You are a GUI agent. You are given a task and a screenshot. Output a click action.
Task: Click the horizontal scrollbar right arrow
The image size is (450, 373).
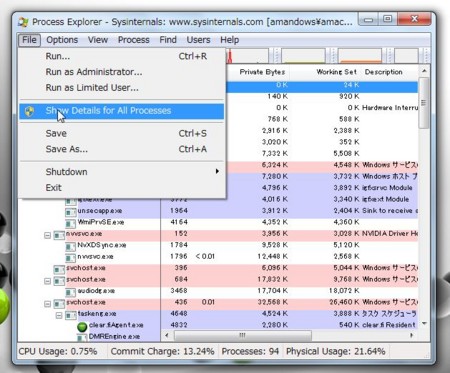pyautogui.click(x=412, y=335)
